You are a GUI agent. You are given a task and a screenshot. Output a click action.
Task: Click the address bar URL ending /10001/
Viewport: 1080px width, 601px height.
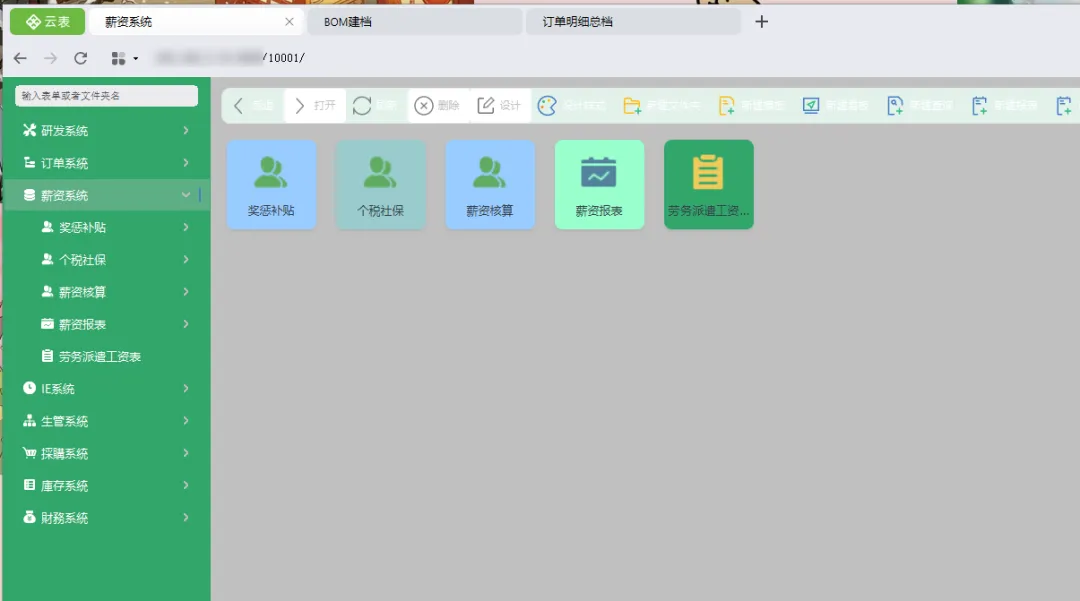click(230, 58)
